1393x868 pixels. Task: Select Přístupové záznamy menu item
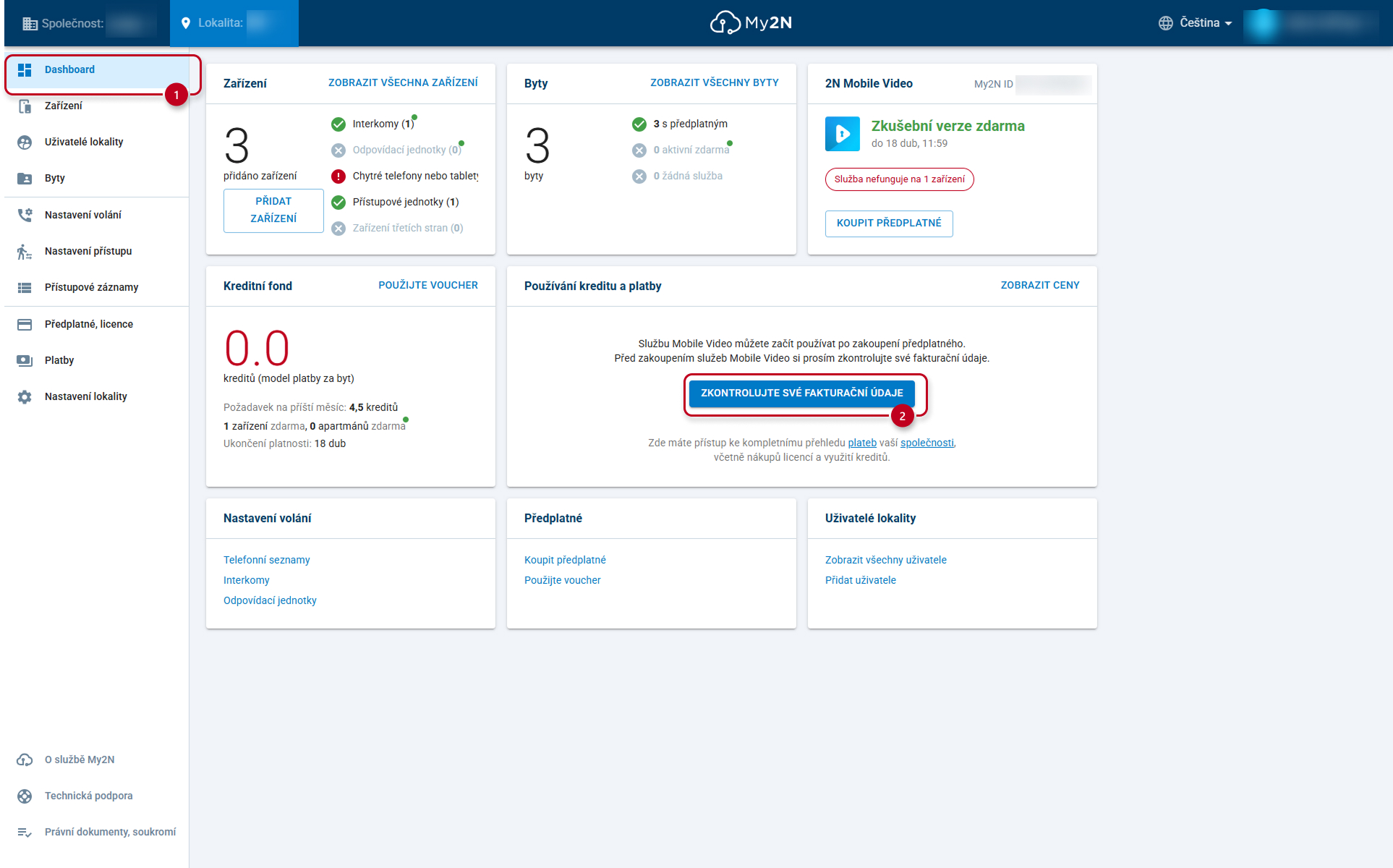tap(97, 287)
